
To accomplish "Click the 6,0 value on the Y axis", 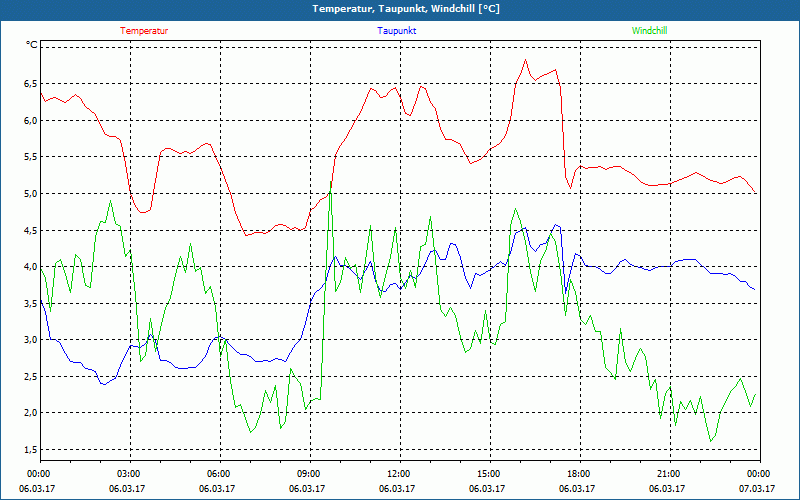I will [x=31, y=120].
